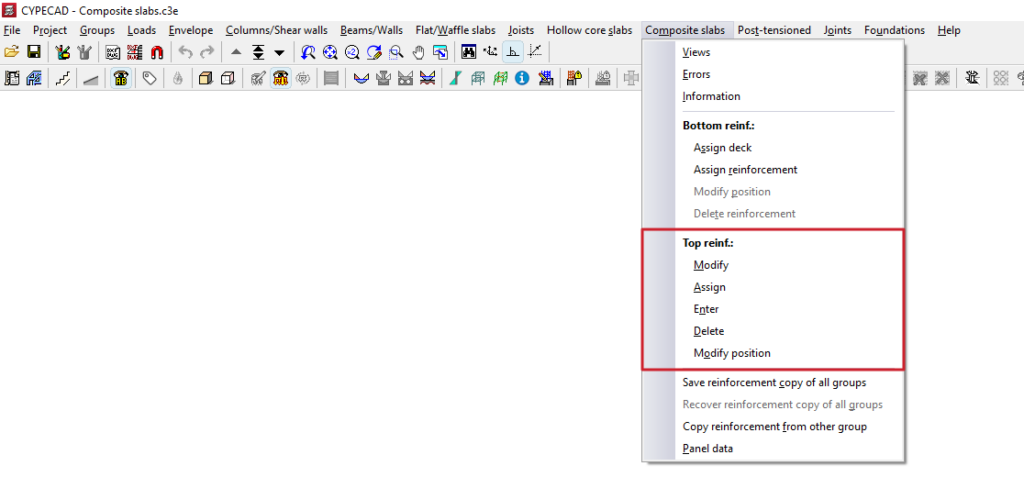This screenshot has height=488, width=1024.
Task: Open the Envelope menu
Action: tap(191, 30)
